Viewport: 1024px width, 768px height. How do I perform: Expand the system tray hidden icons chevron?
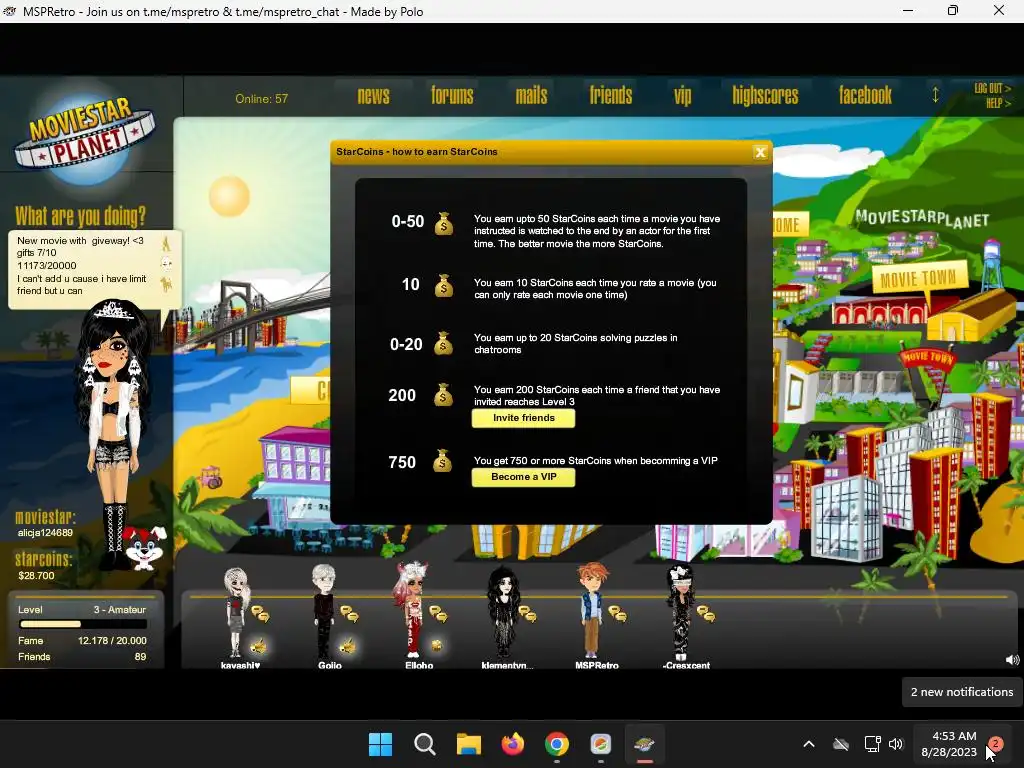(808, 744)
